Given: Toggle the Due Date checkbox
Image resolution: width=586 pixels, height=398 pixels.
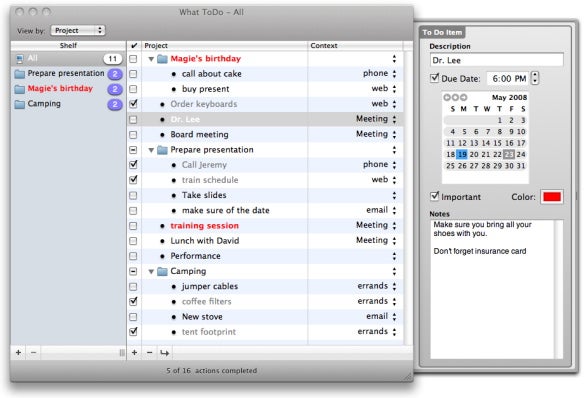Looking at the screenshot, I should point(434,78).
